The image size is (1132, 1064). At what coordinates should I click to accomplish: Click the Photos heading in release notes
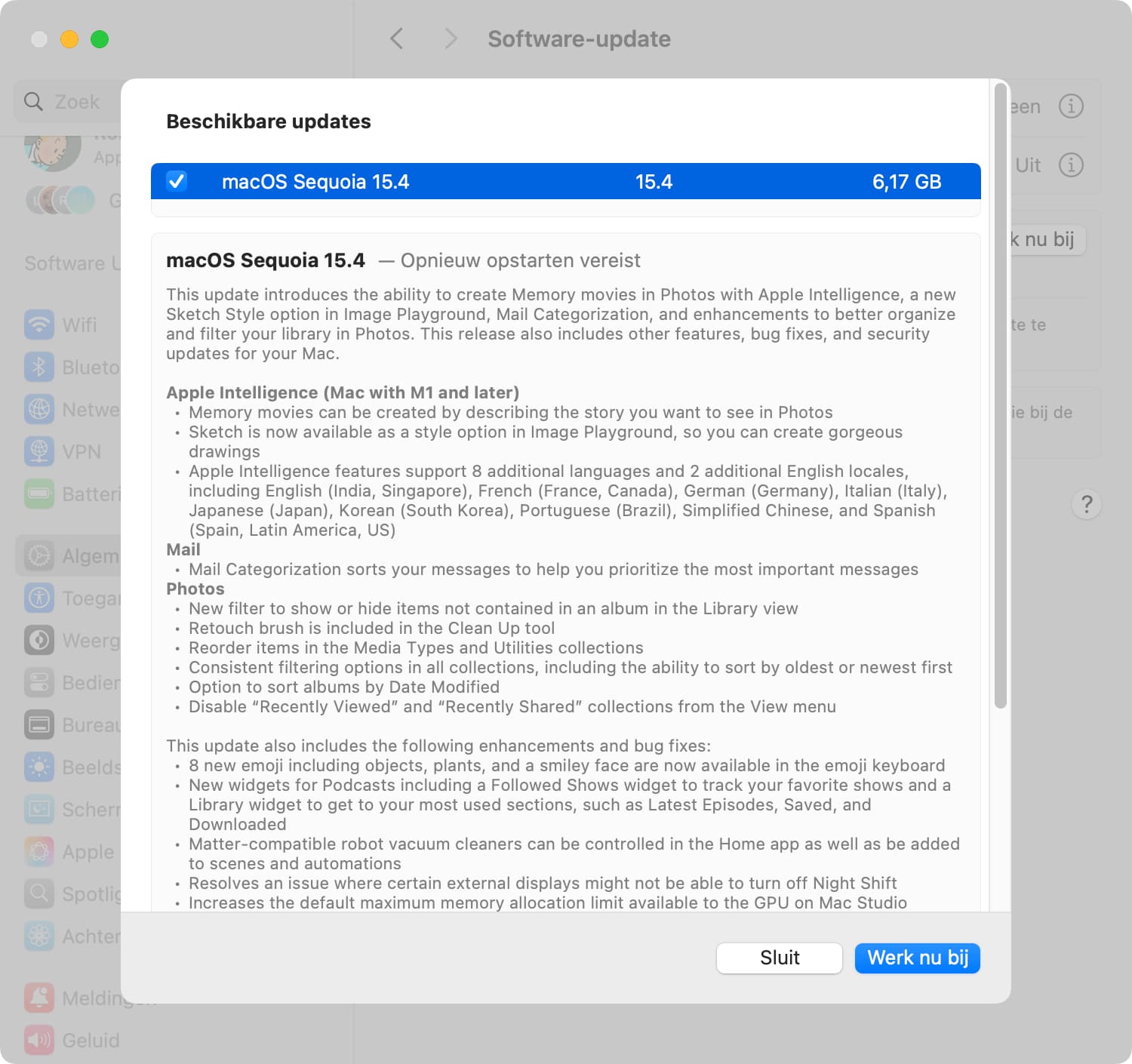195,589
